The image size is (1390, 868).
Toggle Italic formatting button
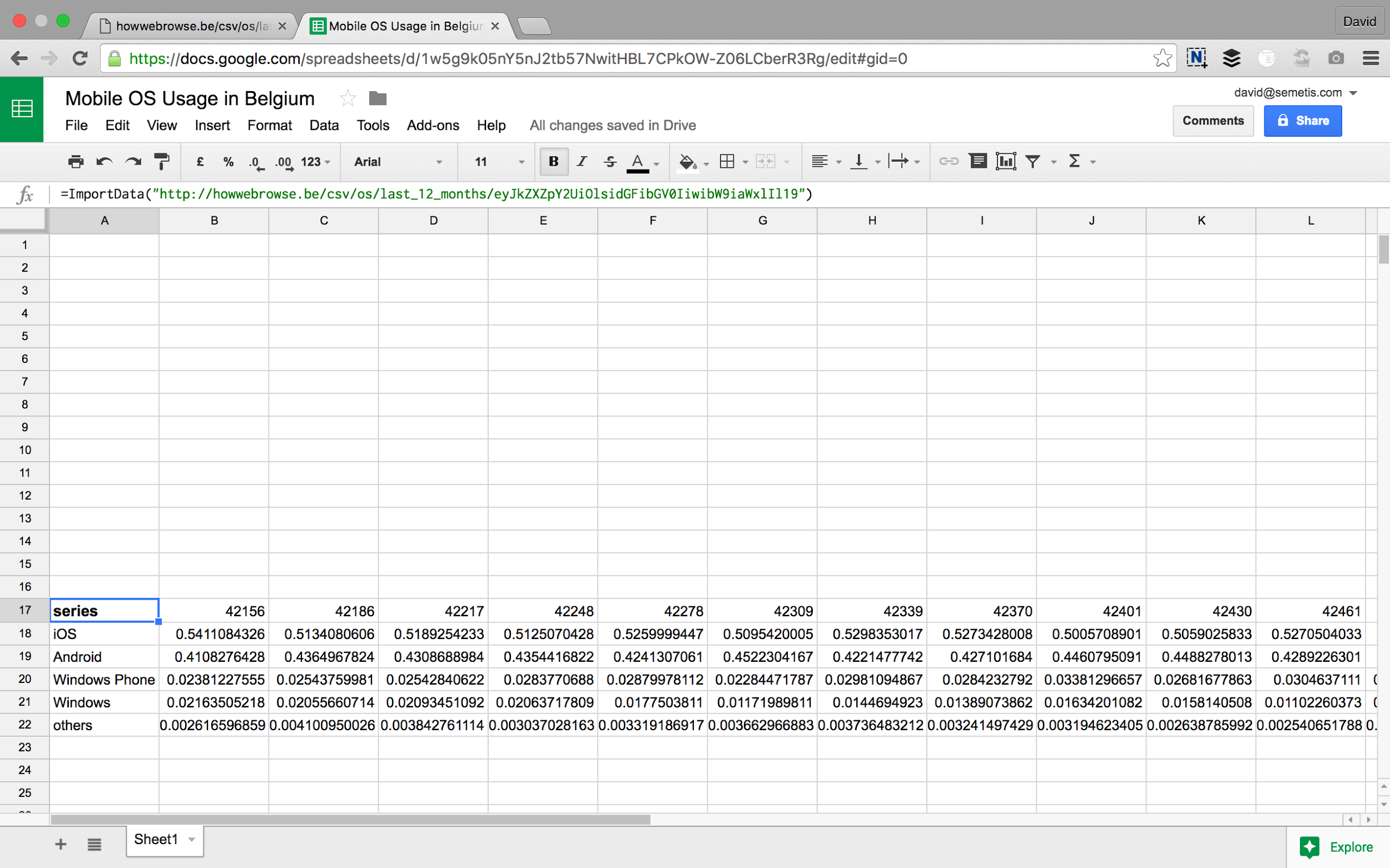click(582, 162)
